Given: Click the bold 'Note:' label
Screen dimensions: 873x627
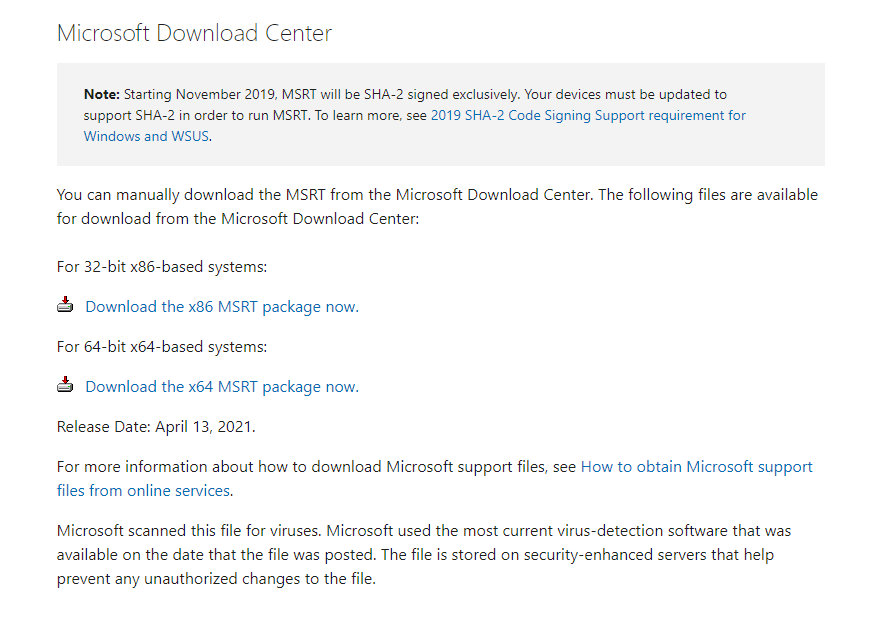Looking at the screenshot, I should pyautogui.click(x=102, y=95).
